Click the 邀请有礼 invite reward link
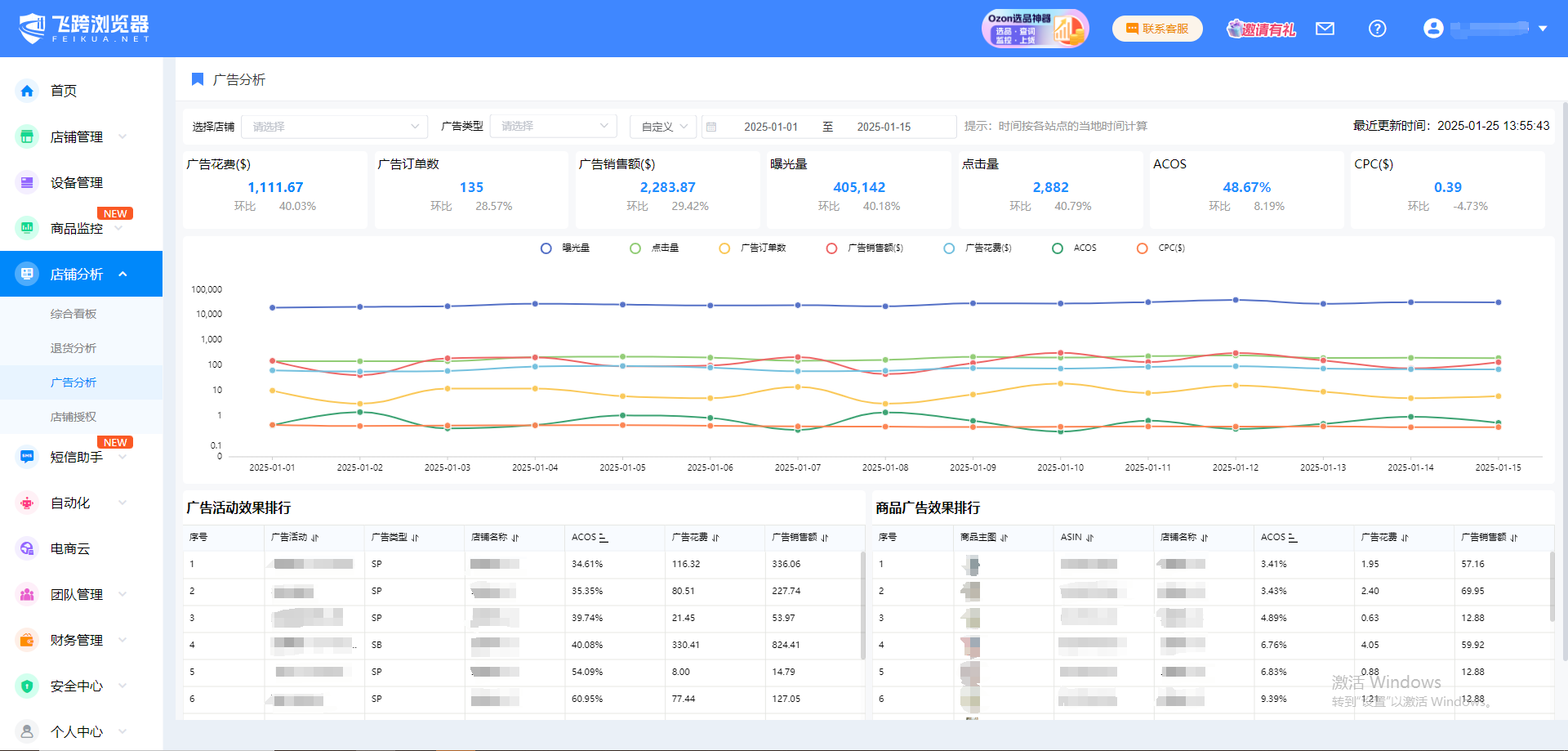The image size is (1568, 751). coord(1261,29)
